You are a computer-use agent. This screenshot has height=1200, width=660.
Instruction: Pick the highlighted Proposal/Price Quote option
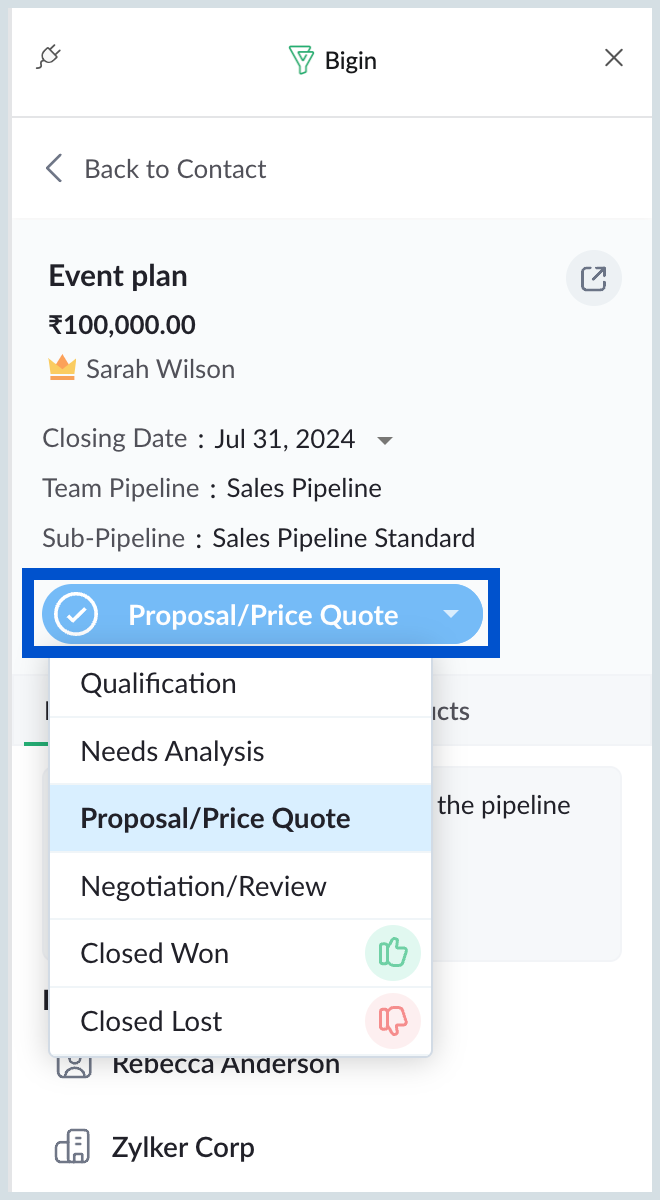click(240, 818)
